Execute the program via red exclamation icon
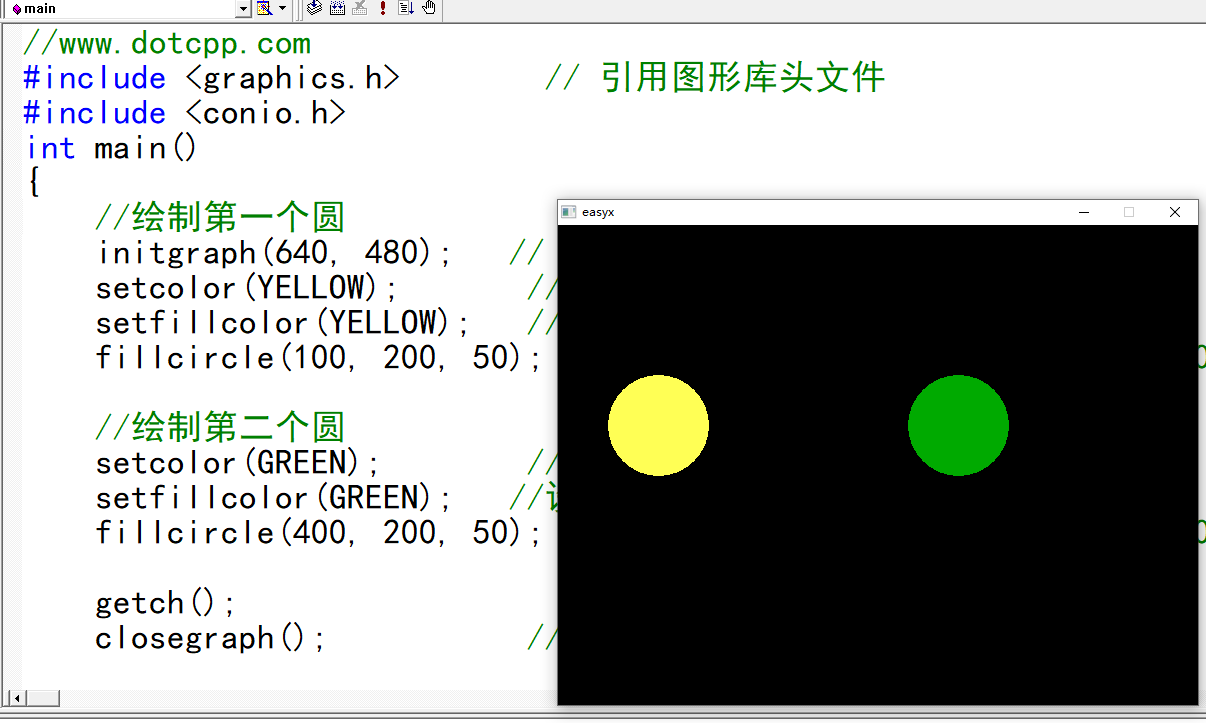This screenshot has width=1206, height=723. click(383, 8)
